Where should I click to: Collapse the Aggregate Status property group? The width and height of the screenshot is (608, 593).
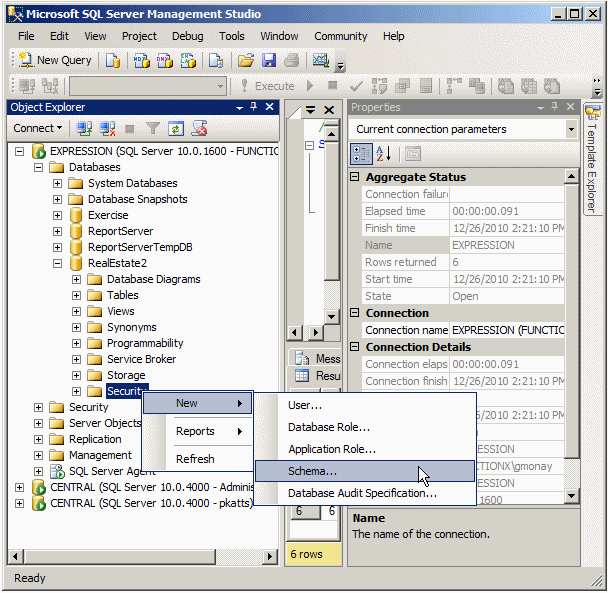tap(354, 177)
